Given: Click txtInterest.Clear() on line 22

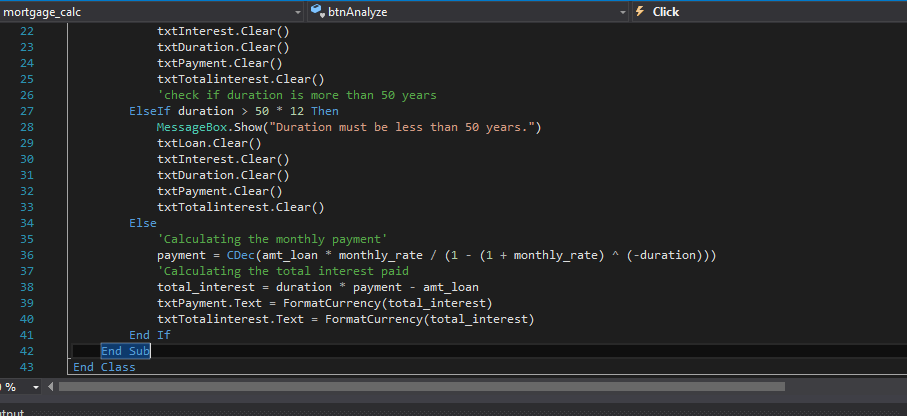Looking at the screenshot, I should 223,31.
